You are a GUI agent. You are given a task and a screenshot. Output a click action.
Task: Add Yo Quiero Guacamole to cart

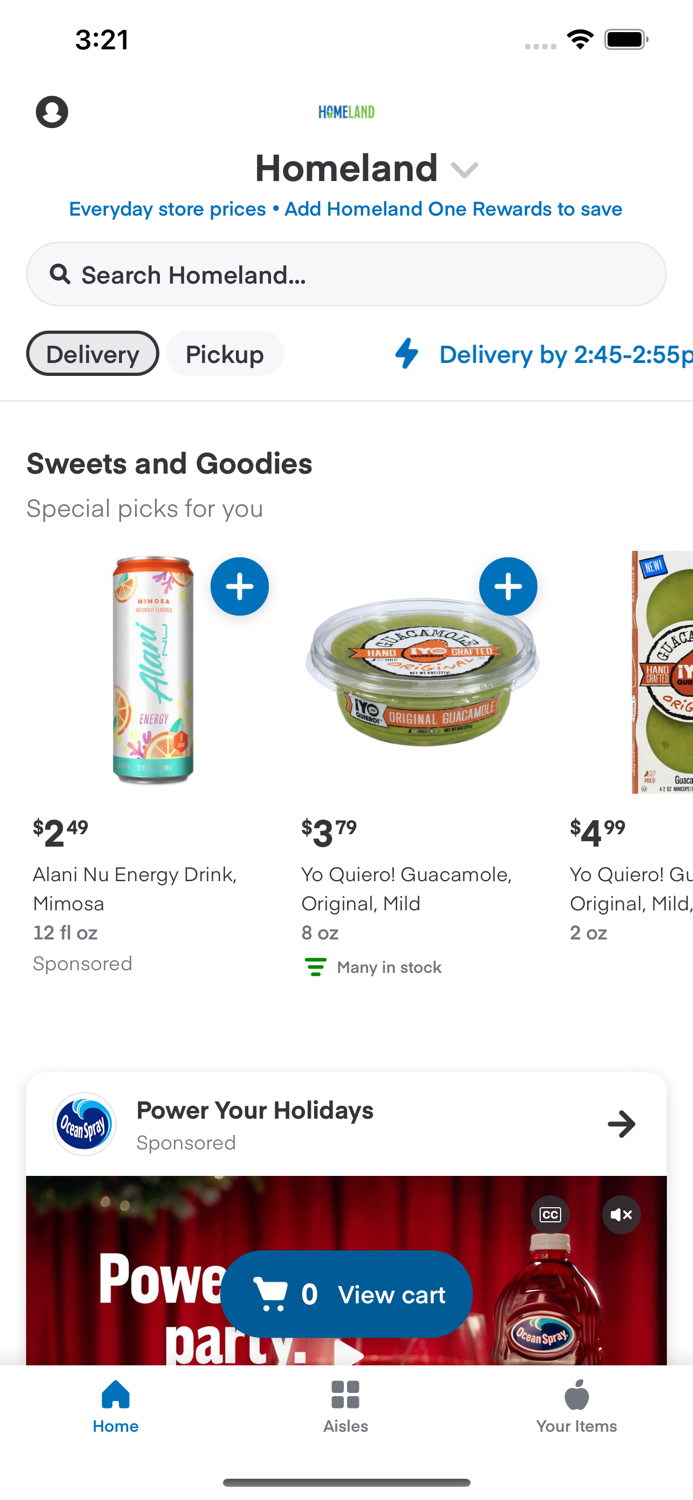(508, 587)
